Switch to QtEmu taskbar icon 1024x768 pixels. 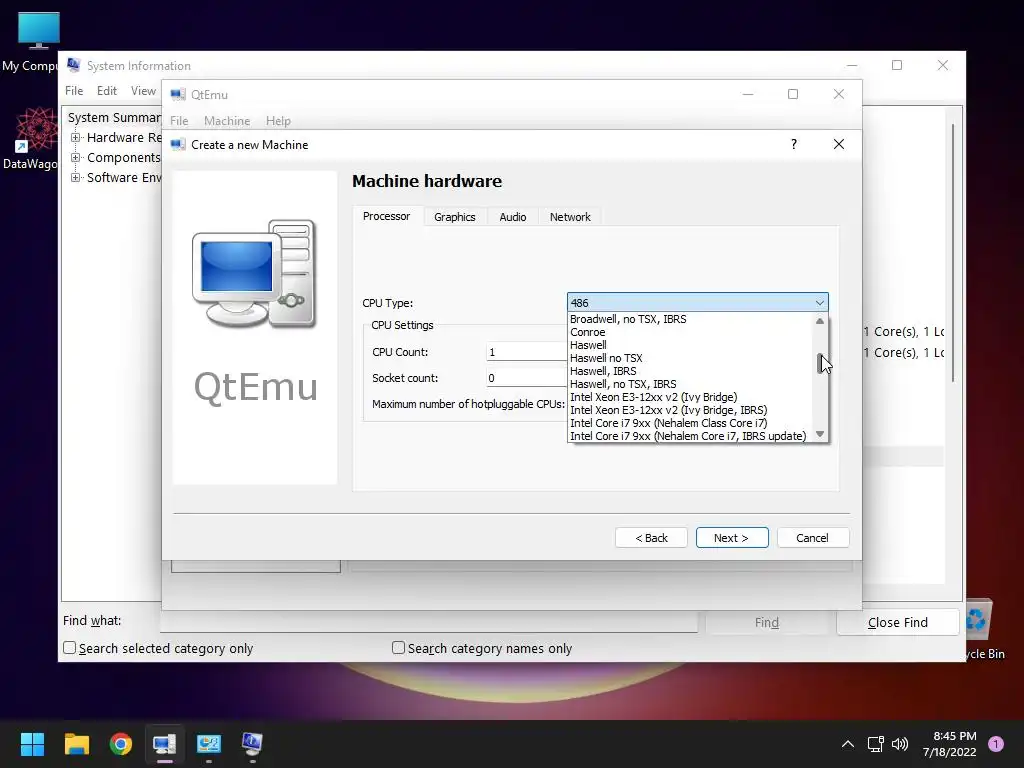click(165, 744)
